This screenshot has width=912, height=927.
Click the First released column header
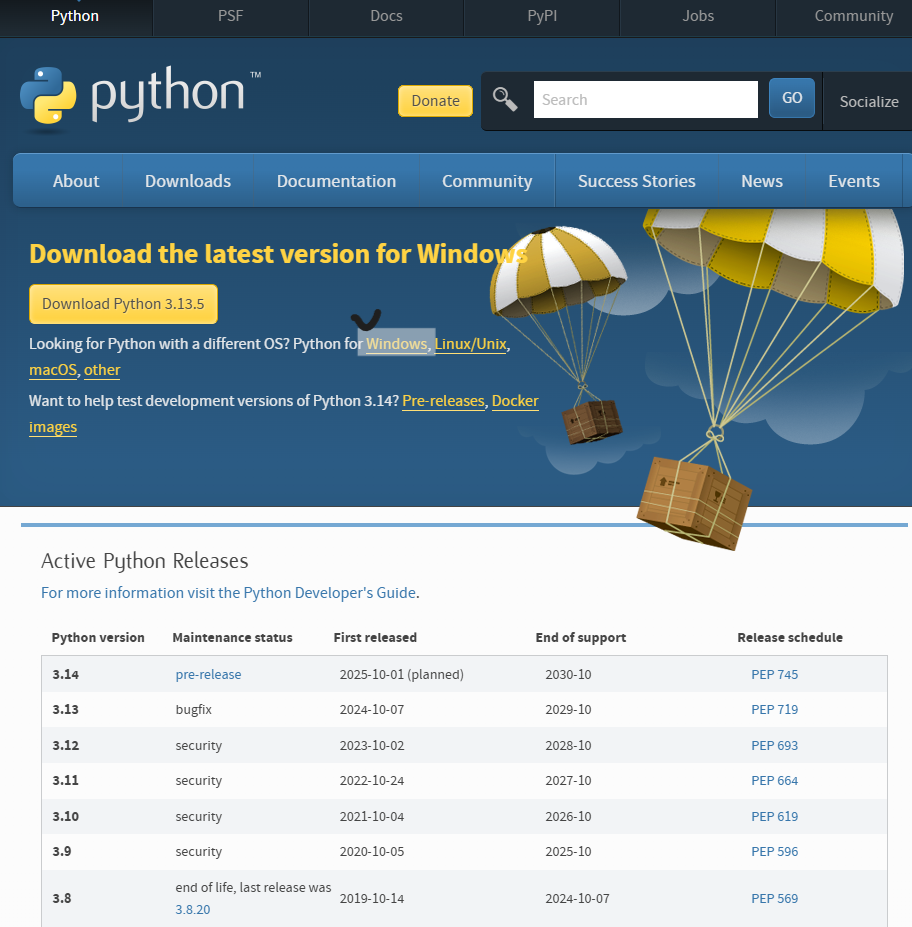(375, 637)
